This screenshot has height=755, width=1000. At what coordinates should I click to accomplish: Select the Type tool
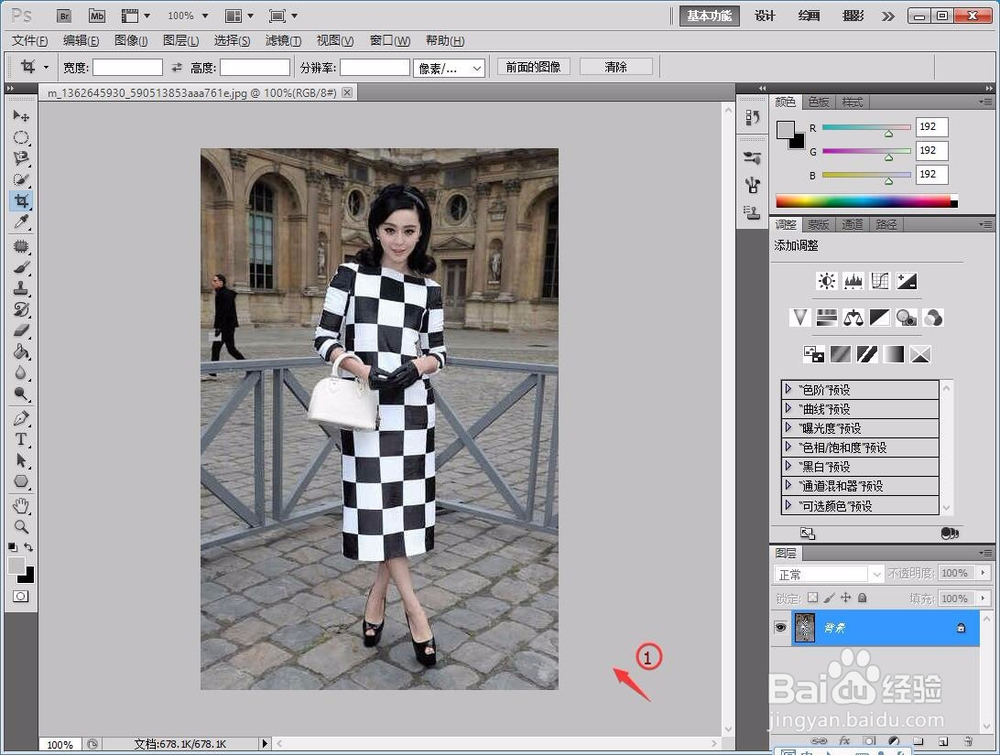coord(21,439)
